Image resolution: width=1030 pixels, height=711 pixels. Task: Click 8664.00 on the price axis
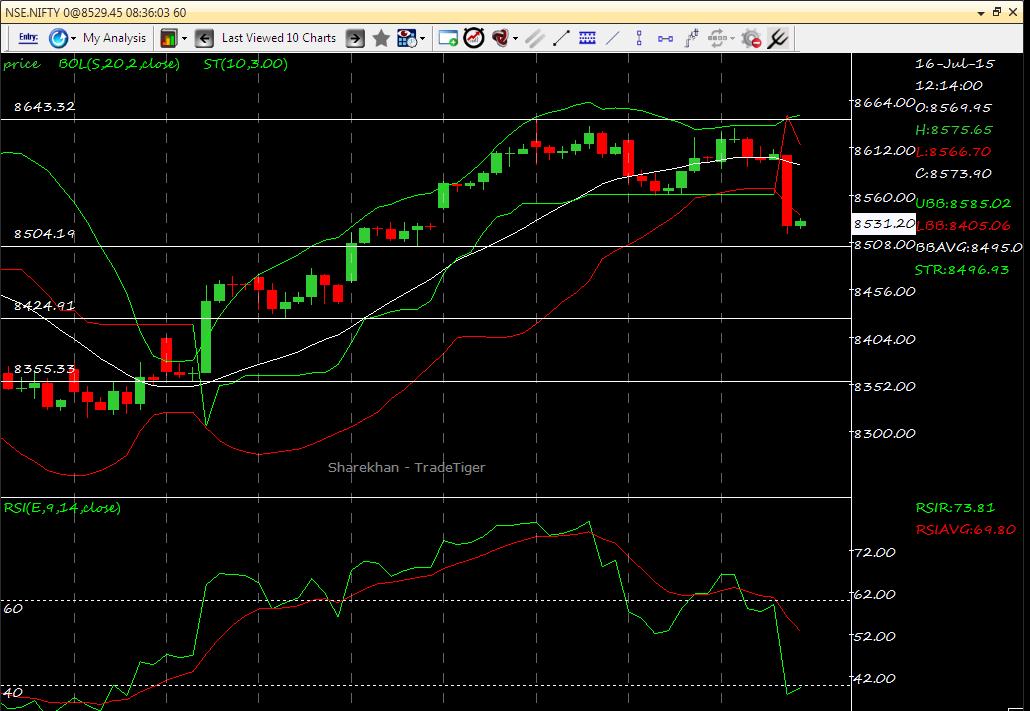pyautogui.click(x=884, y=103)
